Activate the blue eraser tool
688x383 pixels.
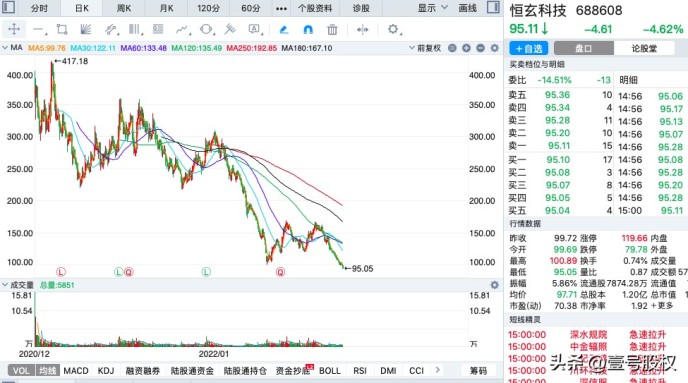pos(284,30)
